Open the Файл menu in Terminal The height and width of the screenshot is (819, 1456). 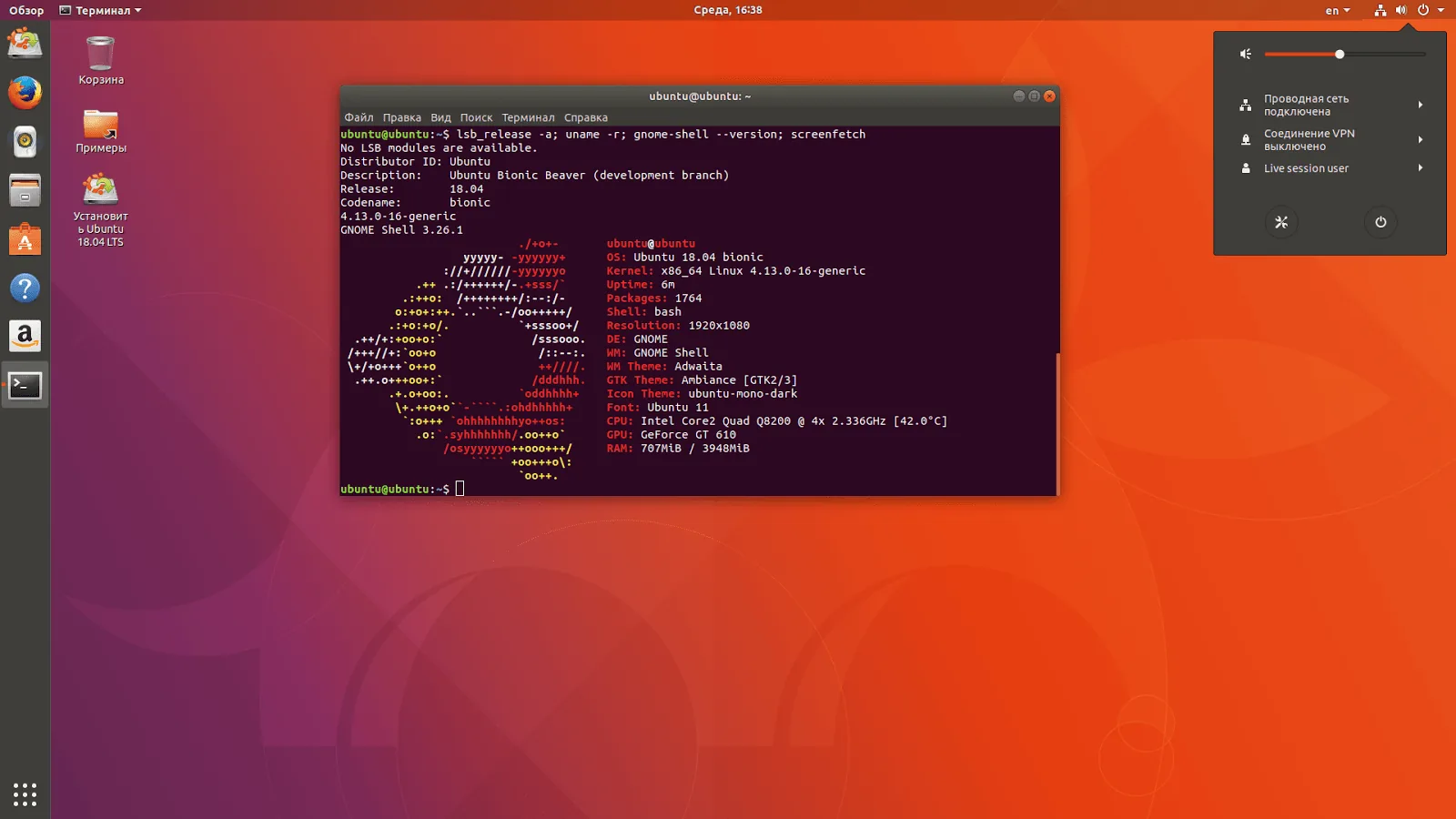click(x=358, y=117)
